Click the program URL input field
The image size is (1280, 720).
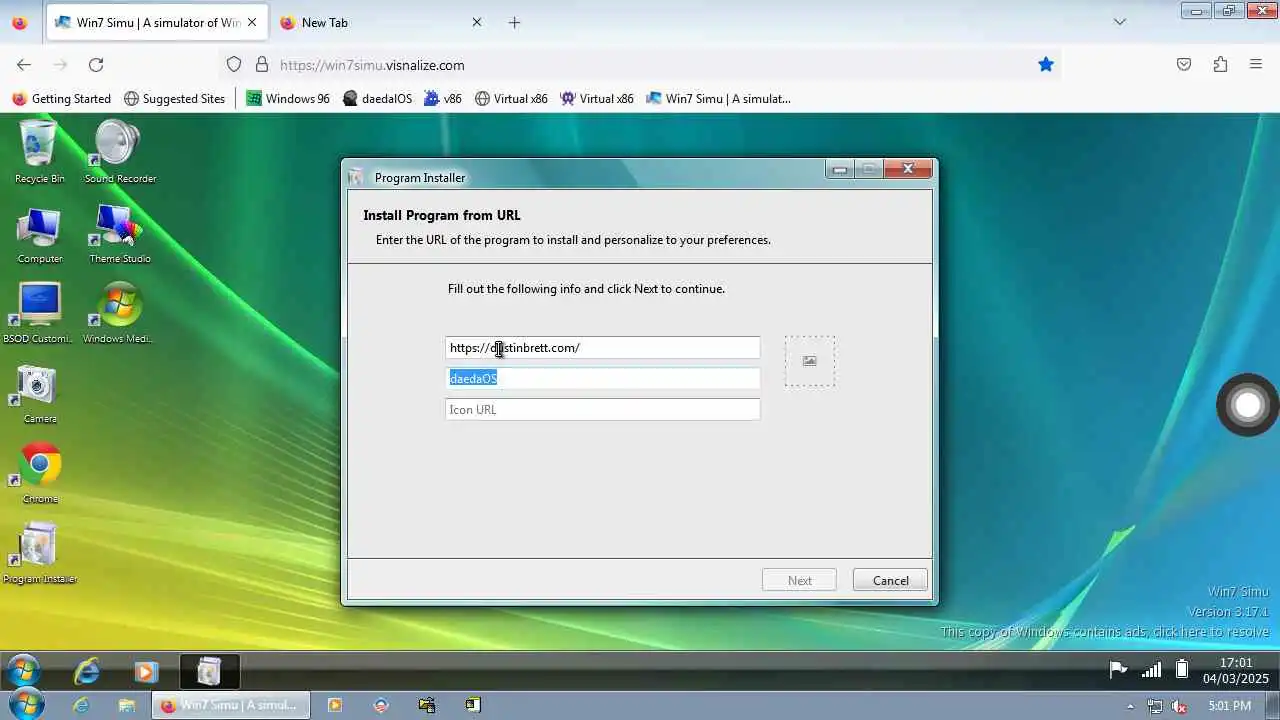[x=602, y=347]
